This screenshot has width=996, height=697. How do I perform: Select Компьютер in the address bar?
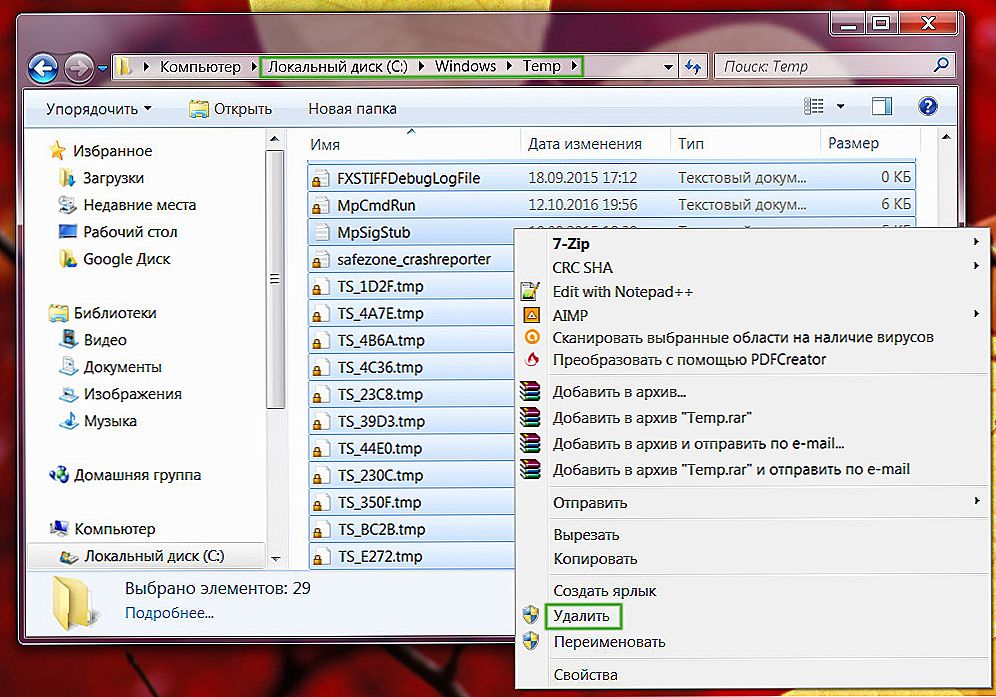(x=200, y=67)
